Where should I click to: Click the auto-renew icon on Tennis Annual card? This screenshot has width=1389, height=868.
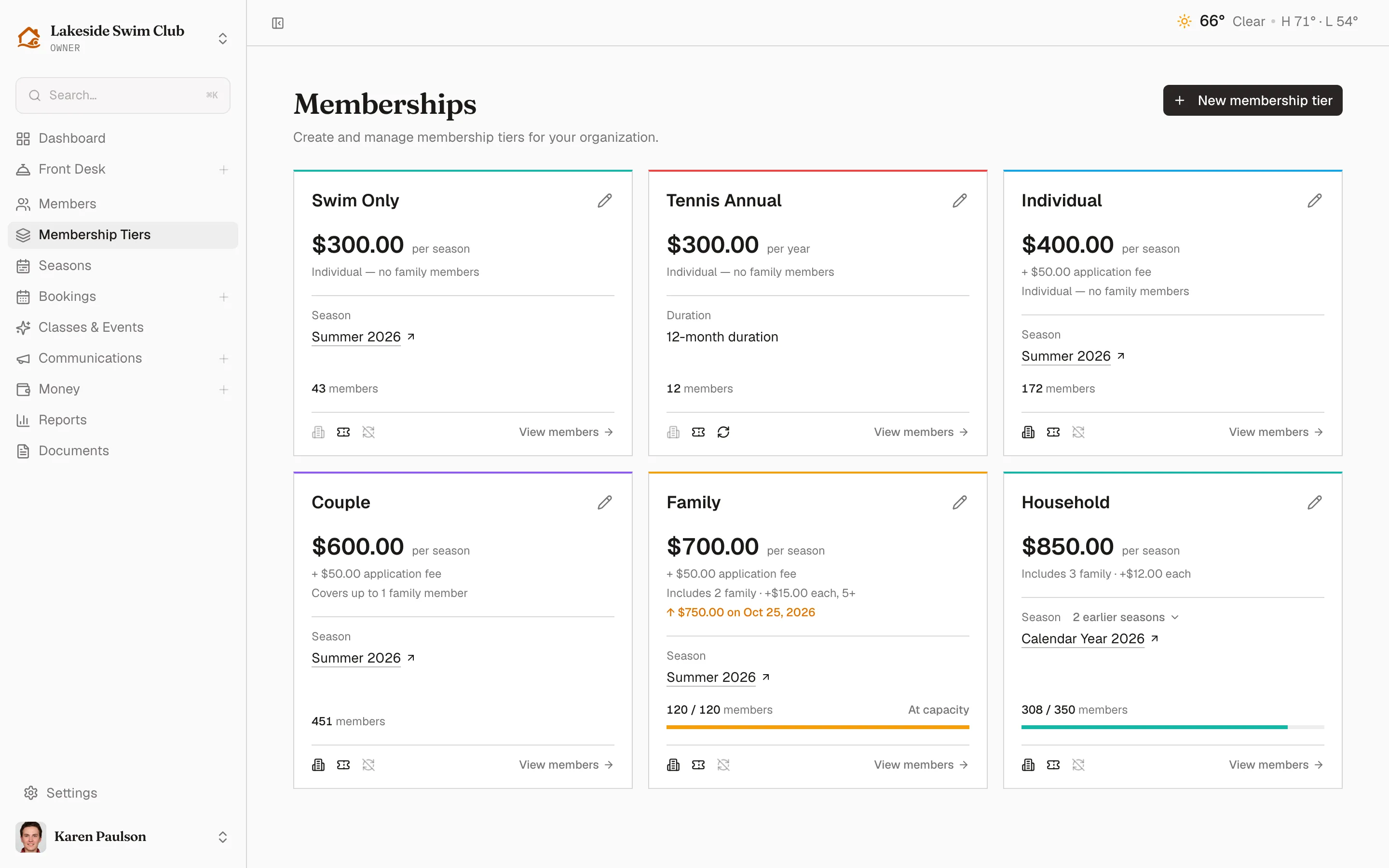pos(723,432)
